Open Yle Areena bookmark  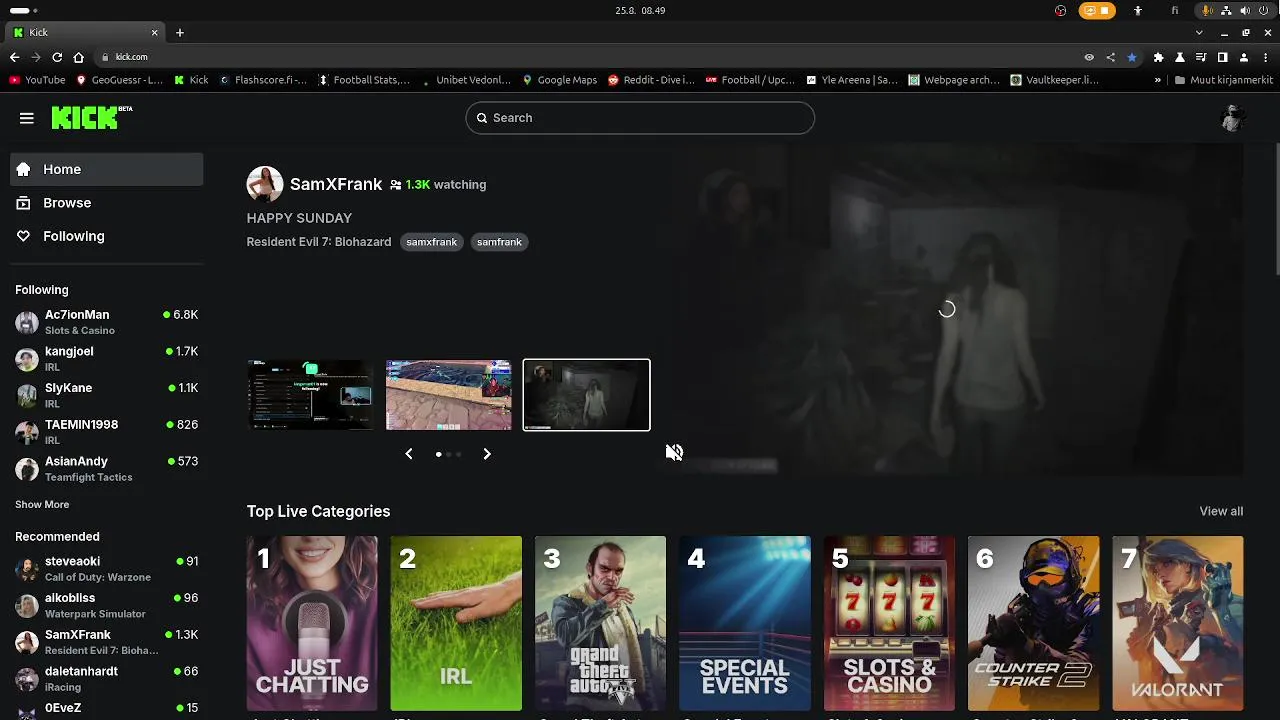(852, 80)
